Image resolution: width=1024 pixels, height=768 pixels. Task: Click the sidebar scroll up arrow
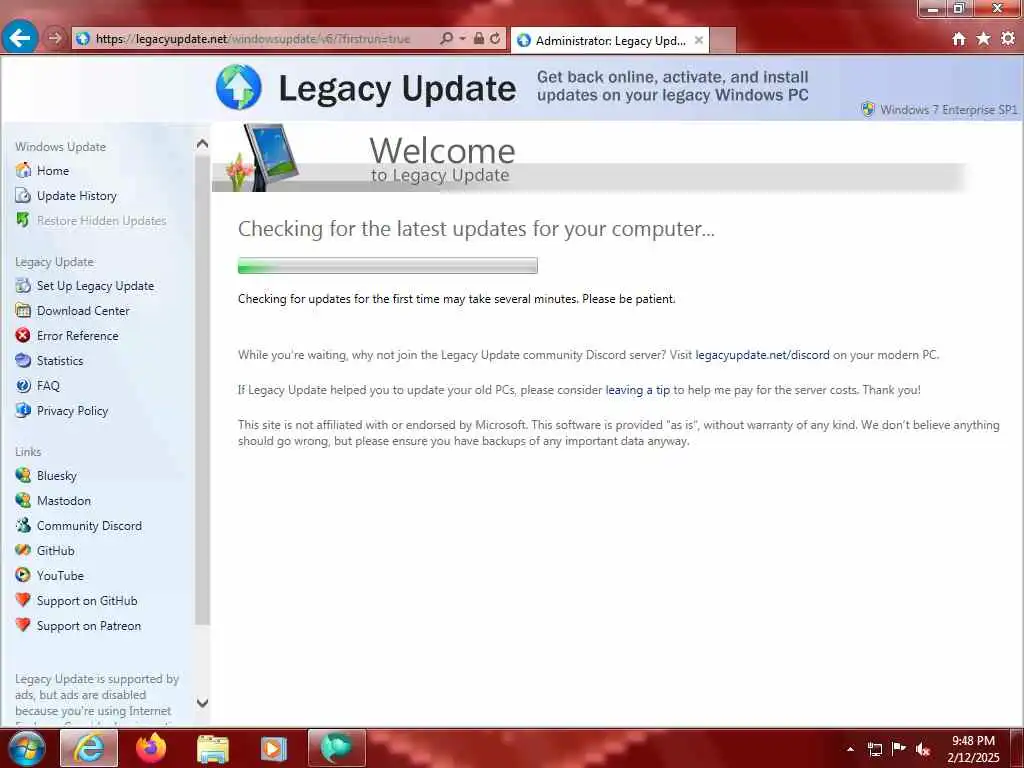[202, 144]
